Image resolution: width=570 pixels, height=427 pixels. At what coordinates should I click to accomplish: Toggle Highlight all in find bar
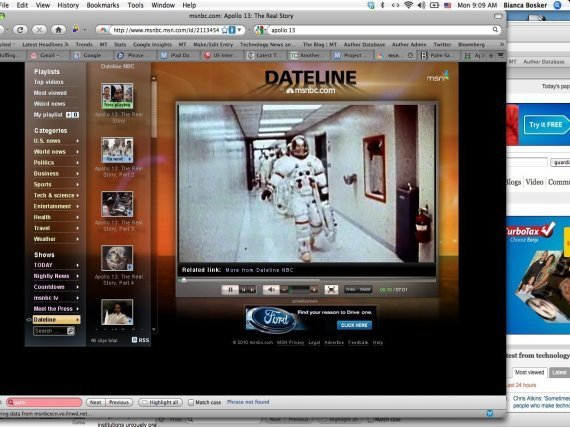coord(160,402)
